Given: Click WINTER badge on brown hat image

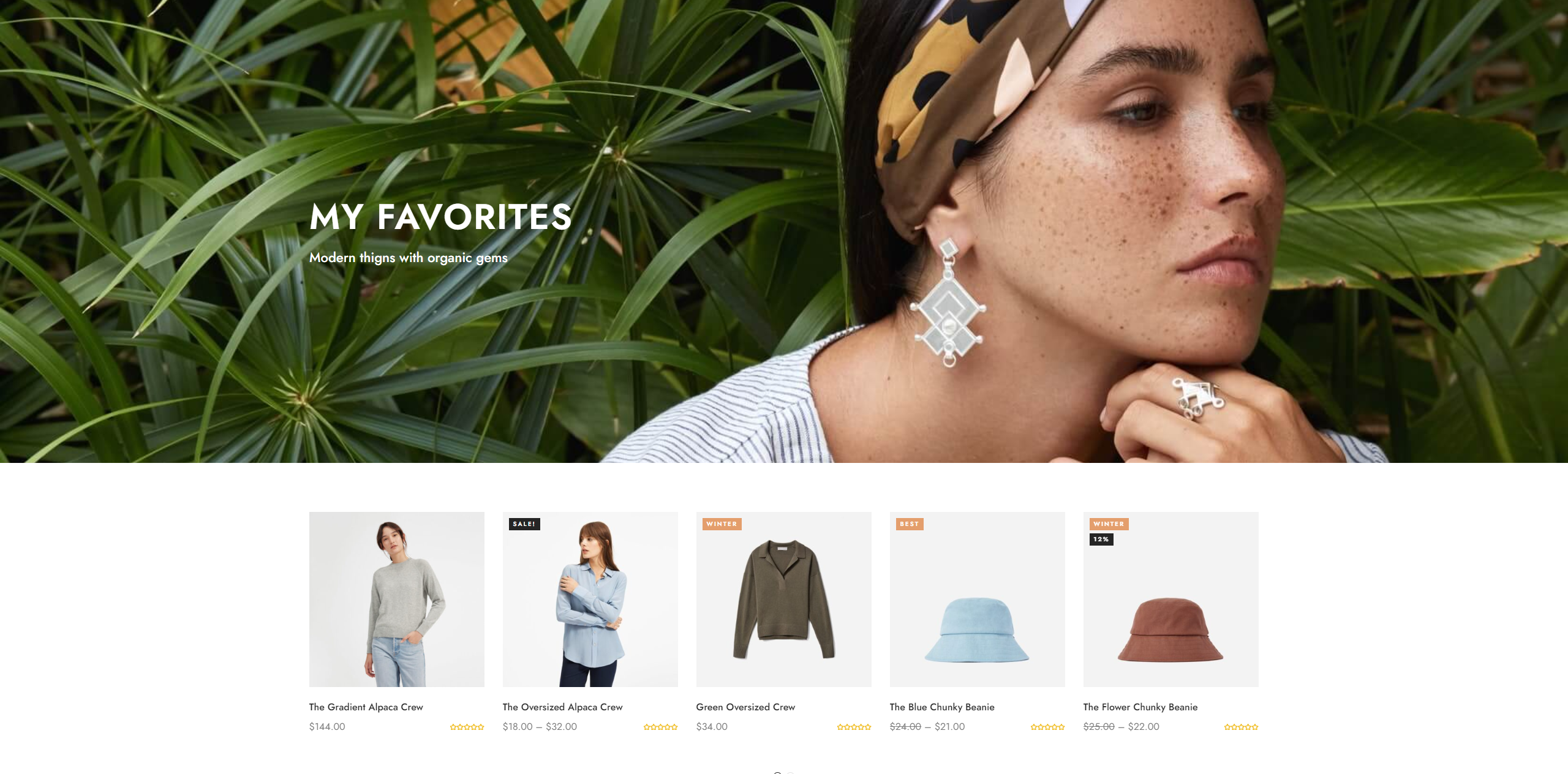Looking at the screenshot, I should pos(1109,524).
